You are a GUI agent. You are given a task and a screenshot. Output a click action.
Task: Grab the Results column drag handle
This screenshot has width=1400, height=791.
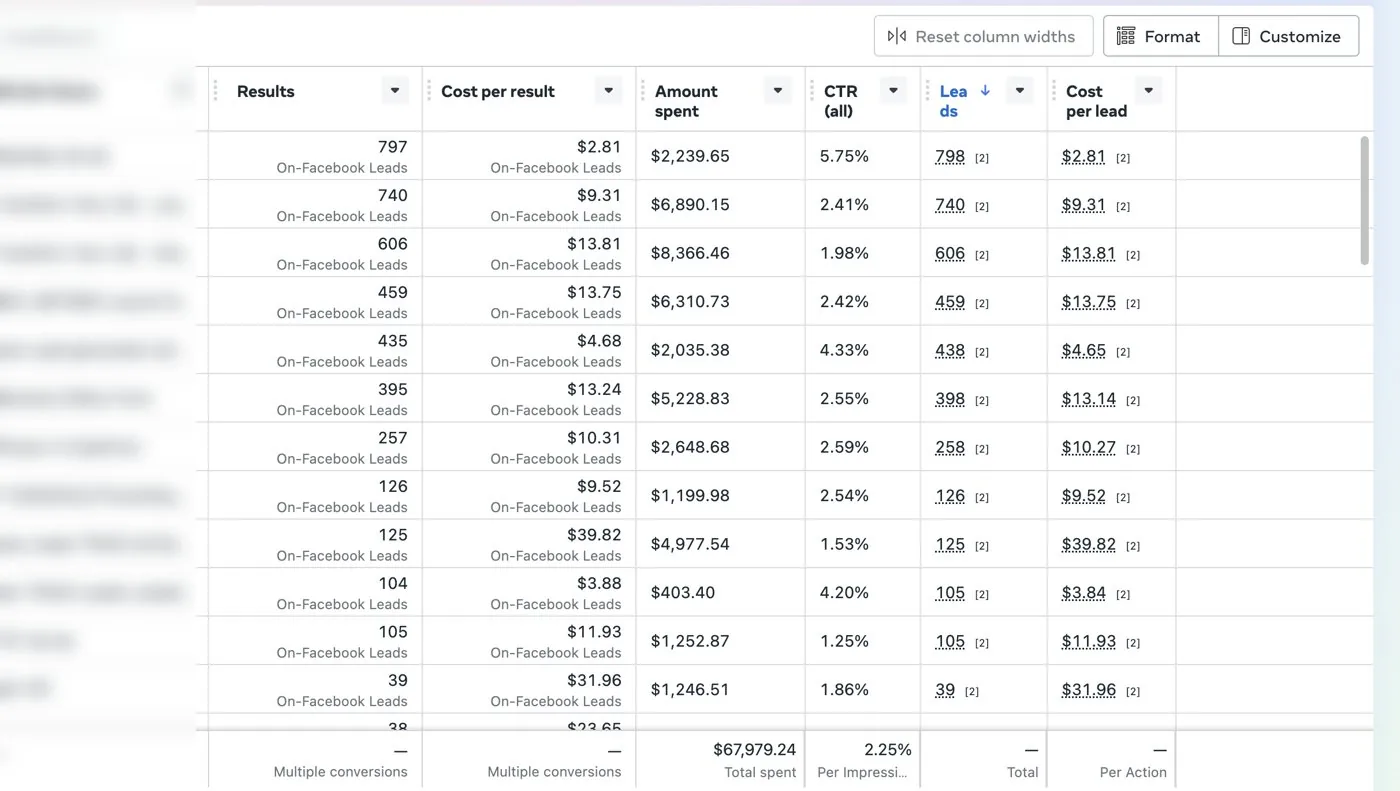tap(215, 91)
